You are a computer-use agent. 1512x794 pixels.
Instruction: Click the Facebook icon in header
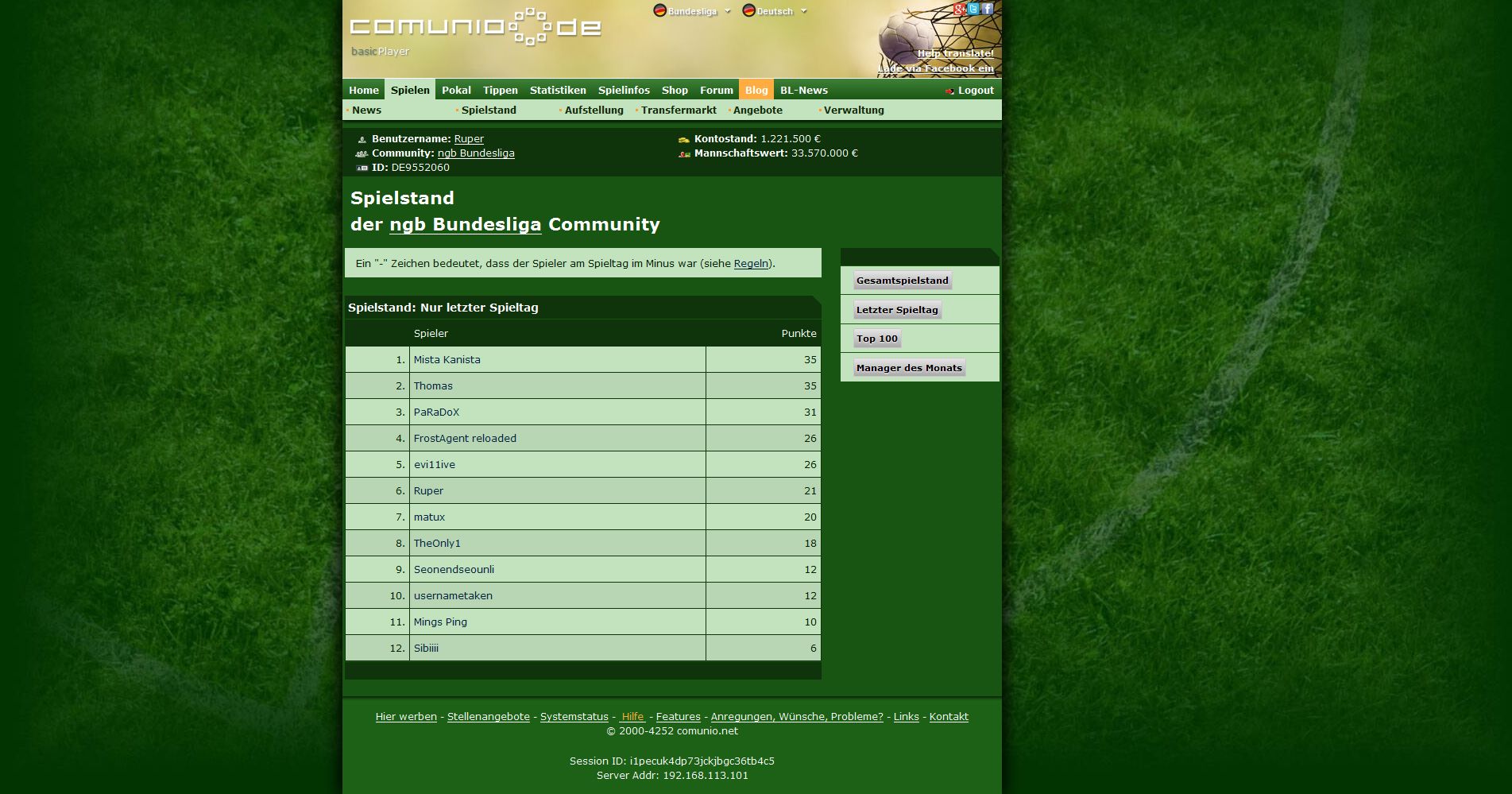point(987,9)
